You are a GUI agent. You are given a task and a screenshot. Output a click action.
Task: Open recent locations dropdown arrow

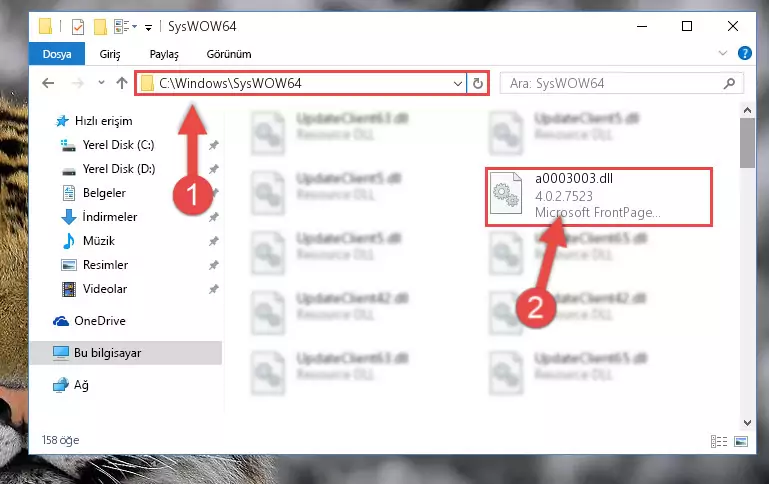pyautogui.click(x=101, y=82)
